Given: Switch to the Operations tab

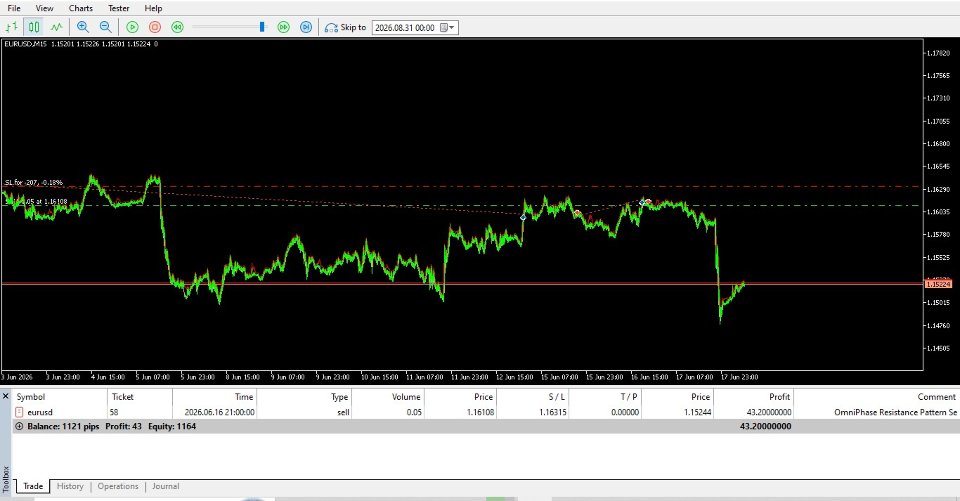Looking at the screenshot, I should (118, 486).
